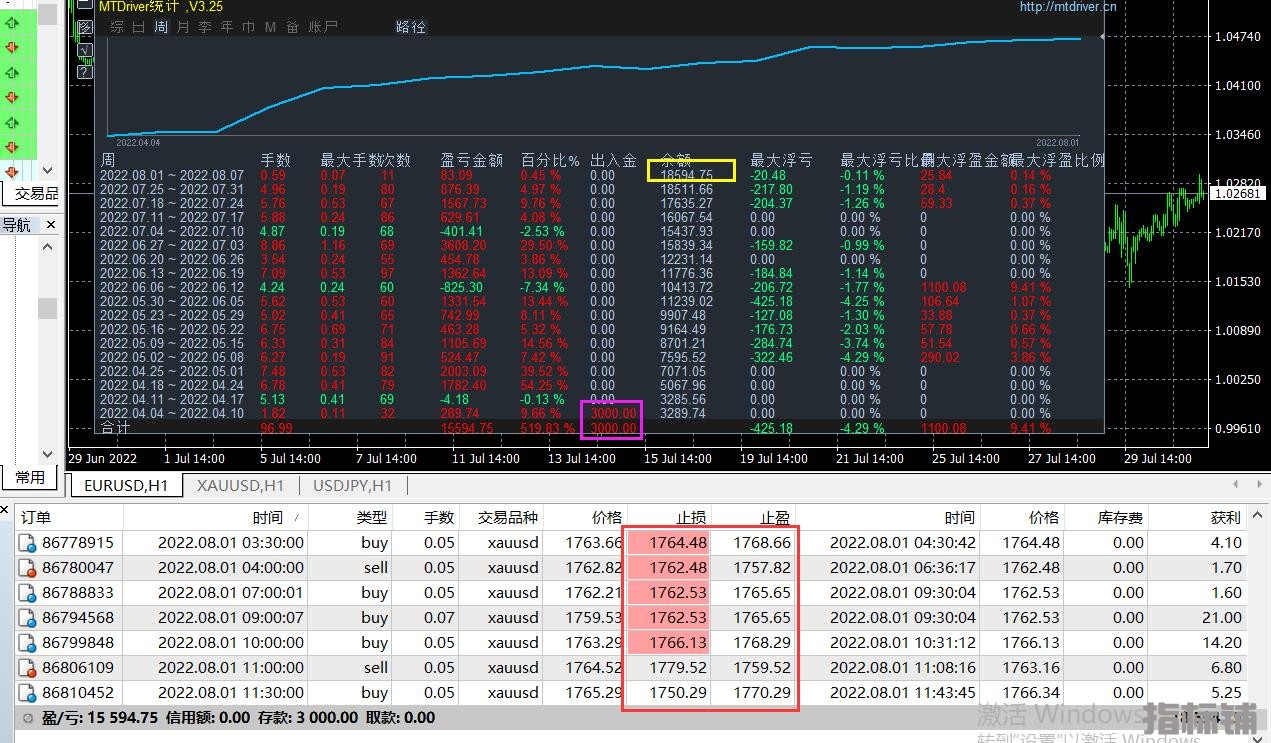Click the navigator scrollbar thumb
This screenshot has height=743, width=1271.
[47, 308]
